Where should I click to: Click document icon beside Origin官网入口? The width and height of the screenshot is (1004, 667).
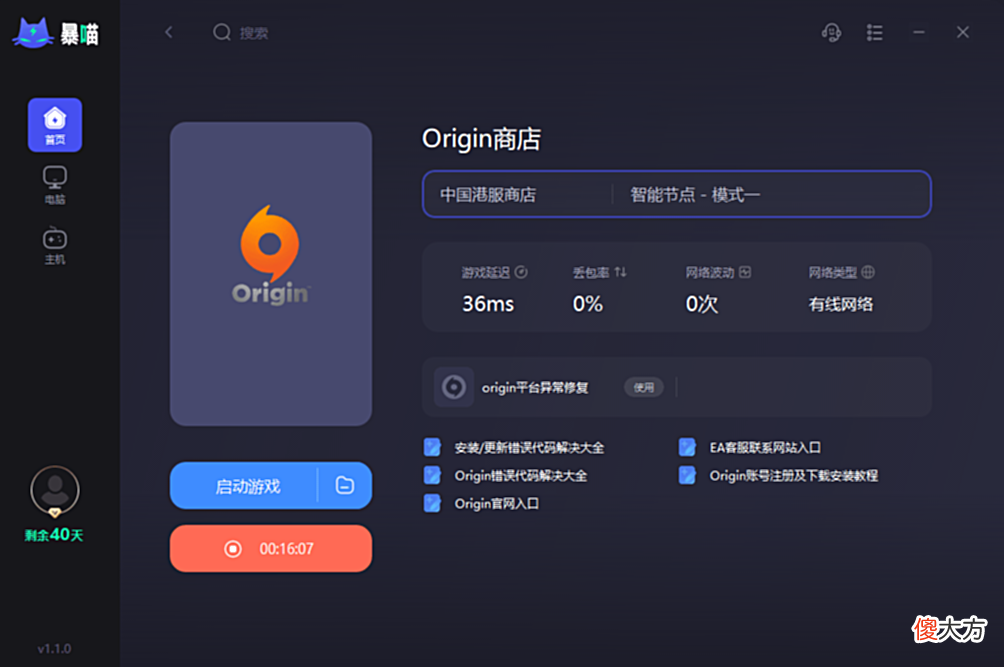432,503
